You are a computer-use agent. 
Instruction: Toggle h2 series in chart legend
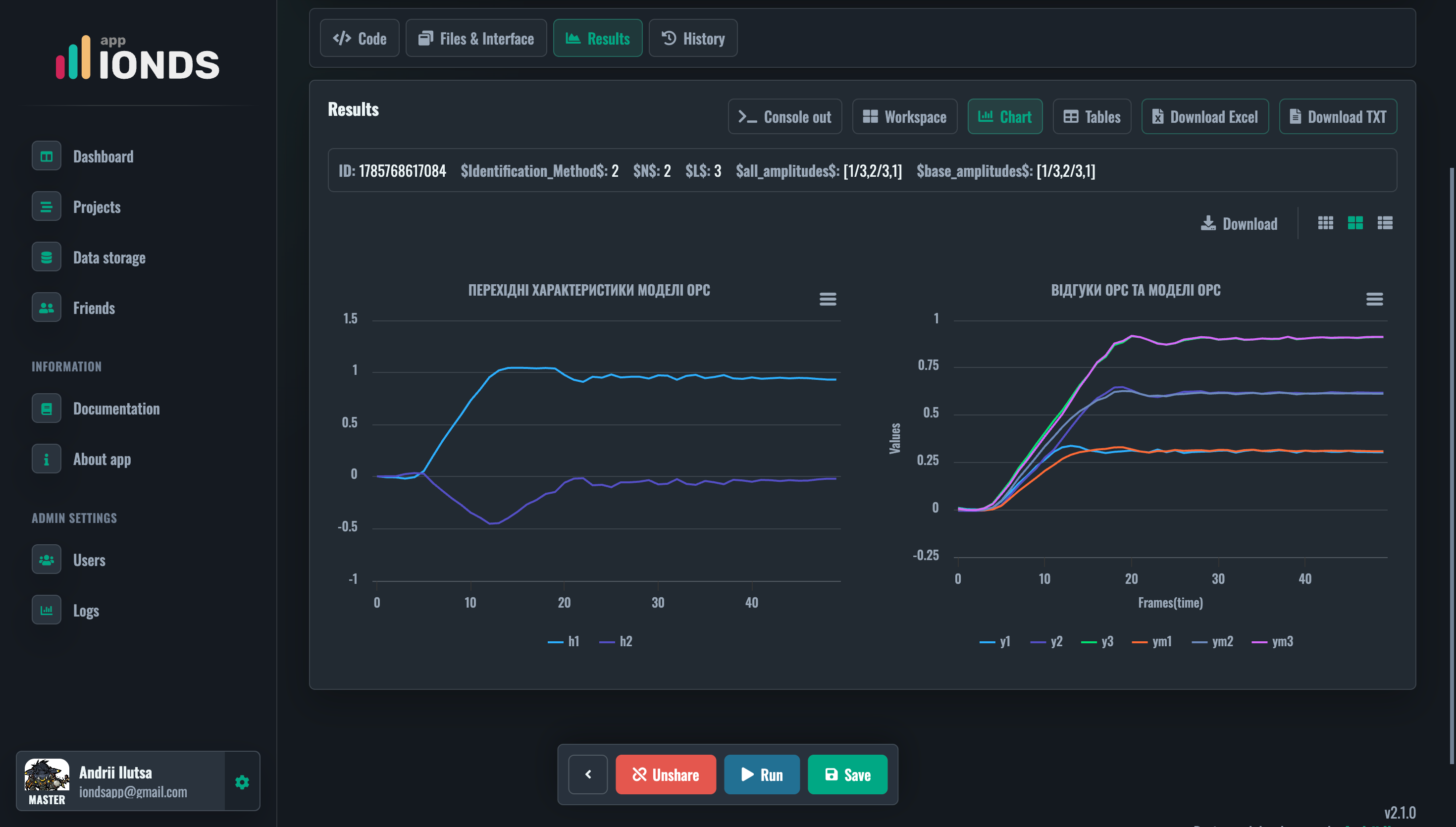pos(616,641)
